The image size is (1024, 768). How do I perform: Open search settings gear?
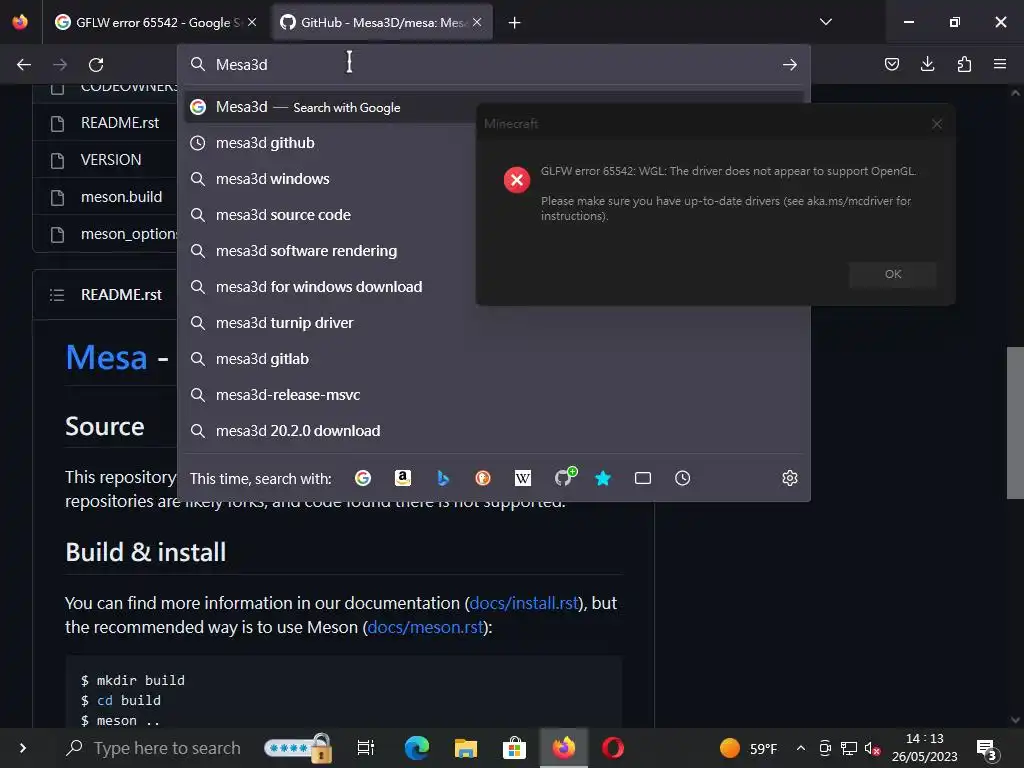click(x=790, y=478)
